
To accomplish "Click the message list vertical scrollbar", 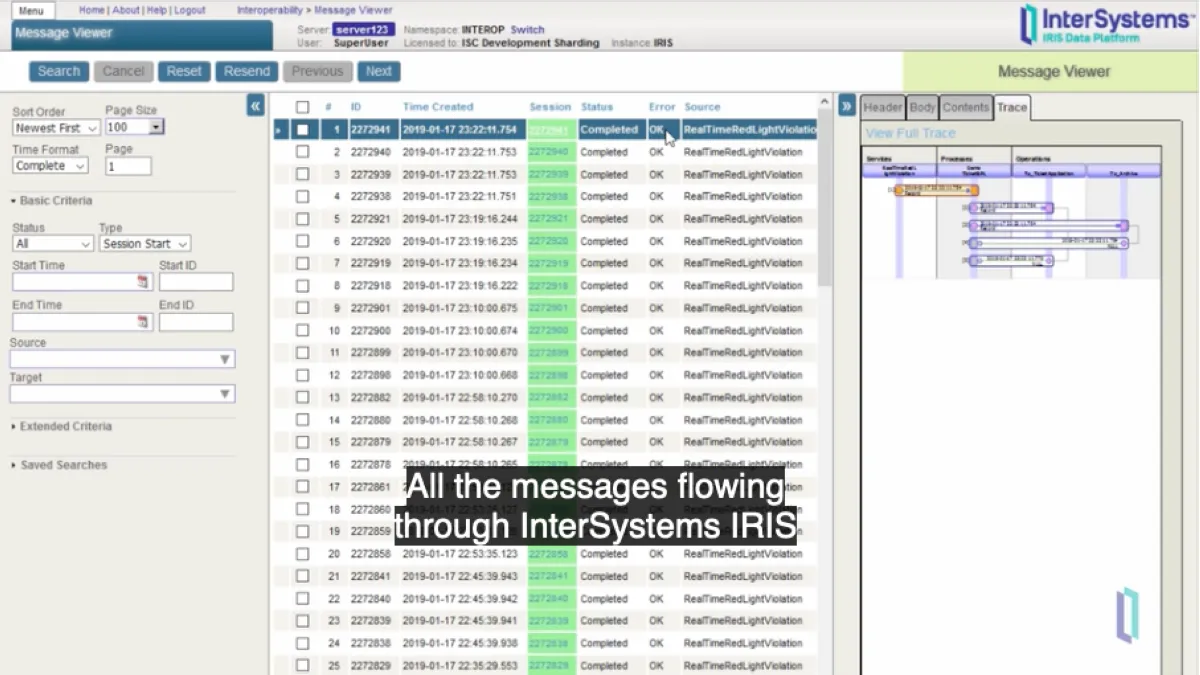I will 825,200.
